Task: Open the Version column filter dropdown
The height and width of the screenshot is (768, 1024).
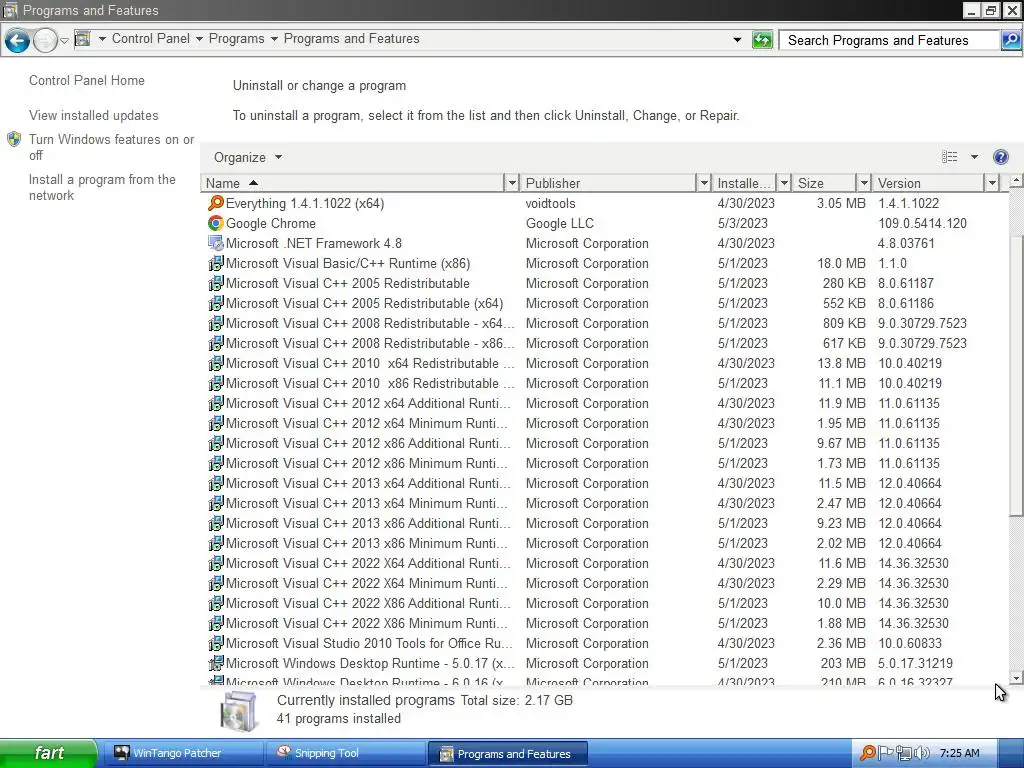Action: (992, 184)
